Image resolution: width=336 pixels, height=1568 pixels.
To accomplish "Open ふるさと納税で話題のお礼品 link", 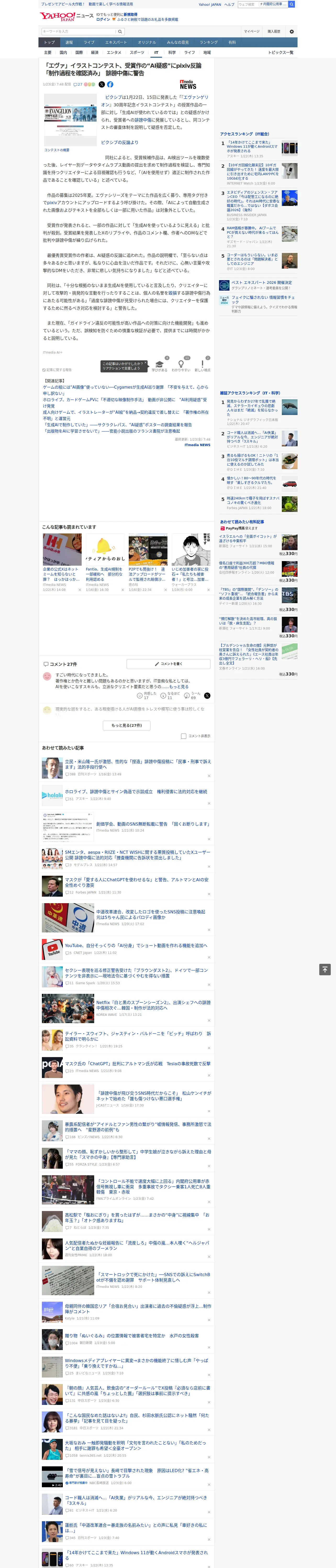I will point(148,20).
